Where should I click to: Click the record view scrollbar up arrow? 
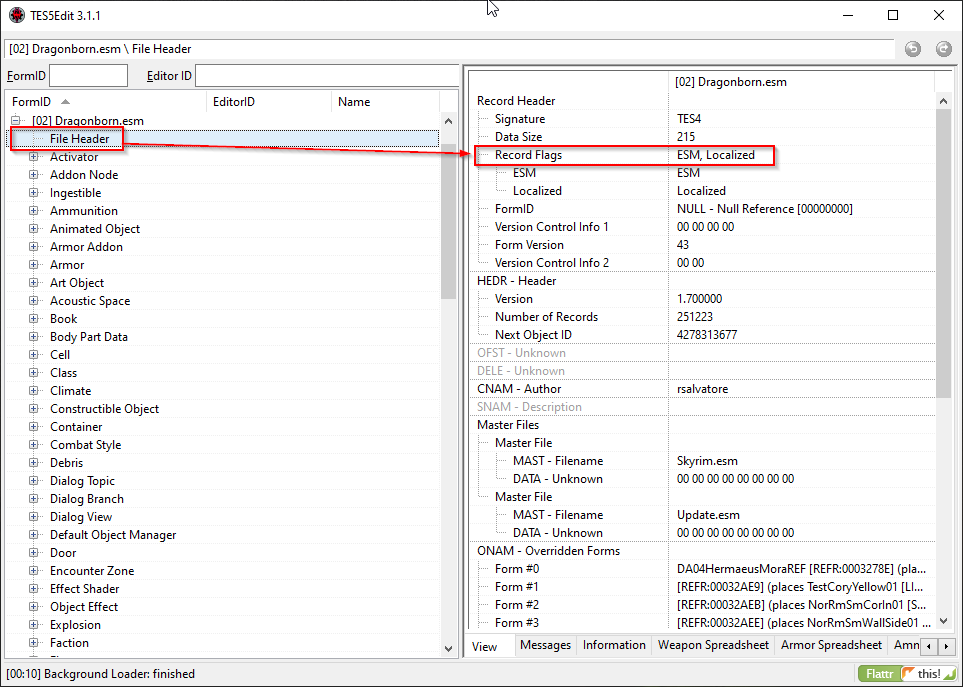[x=943, y=101]
